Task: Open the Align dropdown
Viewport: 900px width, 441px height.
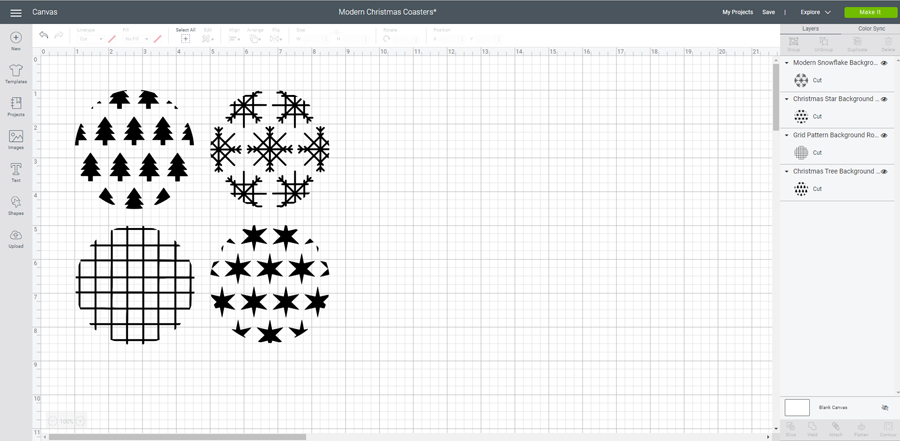Action: (235, 38)
